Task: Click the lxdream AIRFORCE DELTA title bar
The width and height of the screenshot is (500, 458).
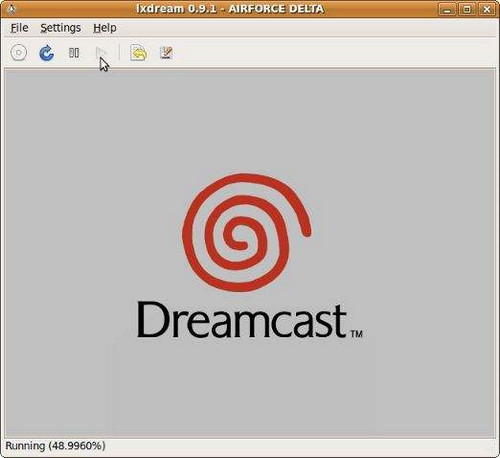Action: pyautogui.click(x=230, y=9)
